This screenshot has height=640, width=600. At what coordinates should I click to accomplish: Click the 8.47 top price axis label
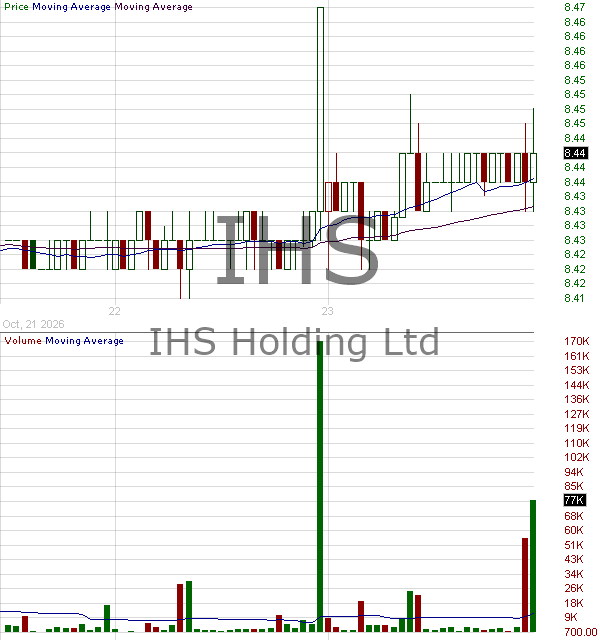tap(575, 7)
